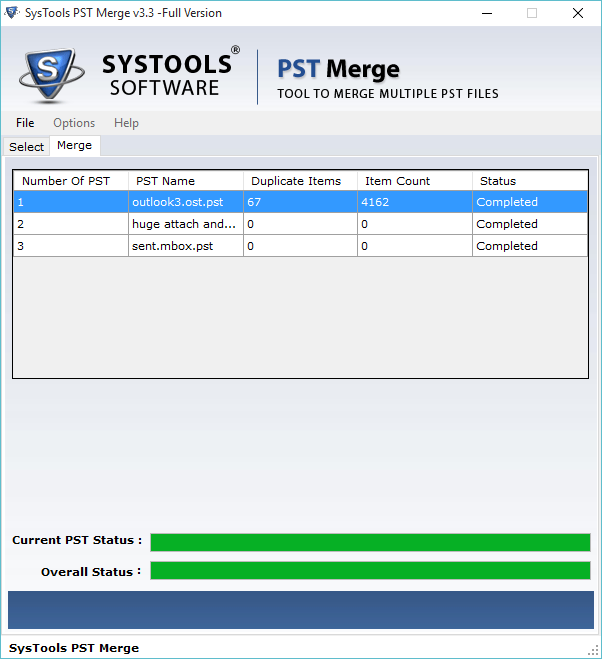Click the Item Count column header
Image resolution: width=602 pixels, height=659 pixels.
415,181
